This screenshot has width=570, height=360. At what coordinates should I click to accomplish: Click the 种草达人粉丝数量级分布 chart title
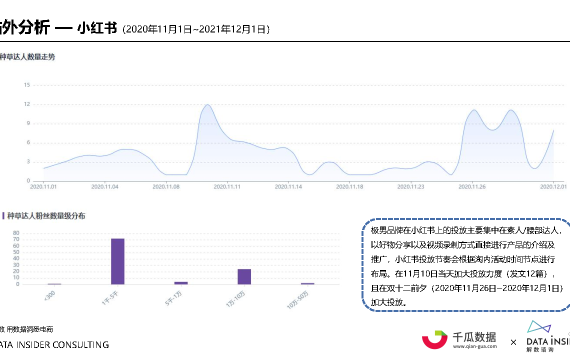click(46, 216)
